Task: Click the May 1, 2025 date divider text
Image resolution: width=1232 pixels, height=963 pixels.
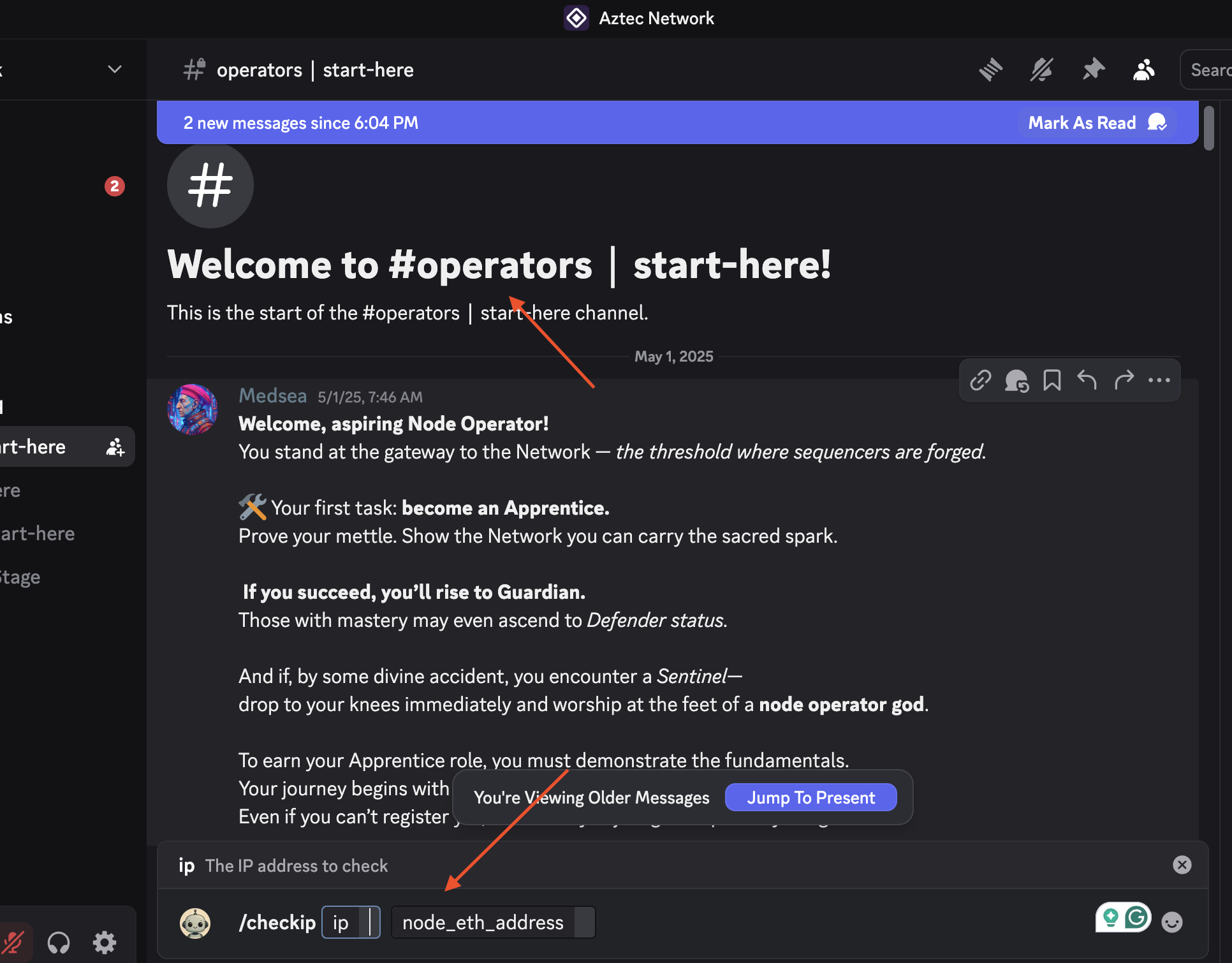Action: coord(674,357)
